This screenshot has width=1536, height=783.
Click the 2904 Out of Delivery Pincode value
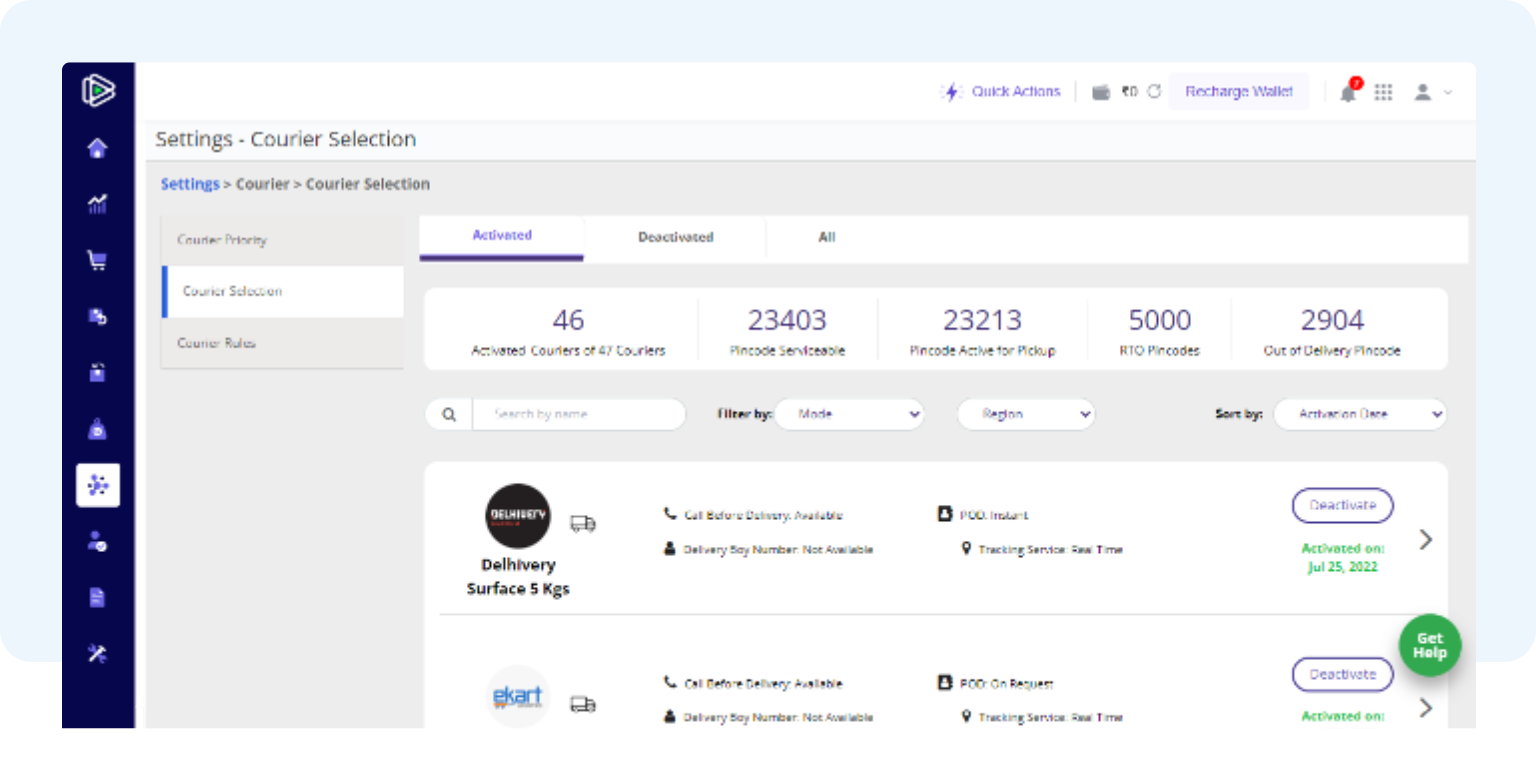tap(1332, 320)
